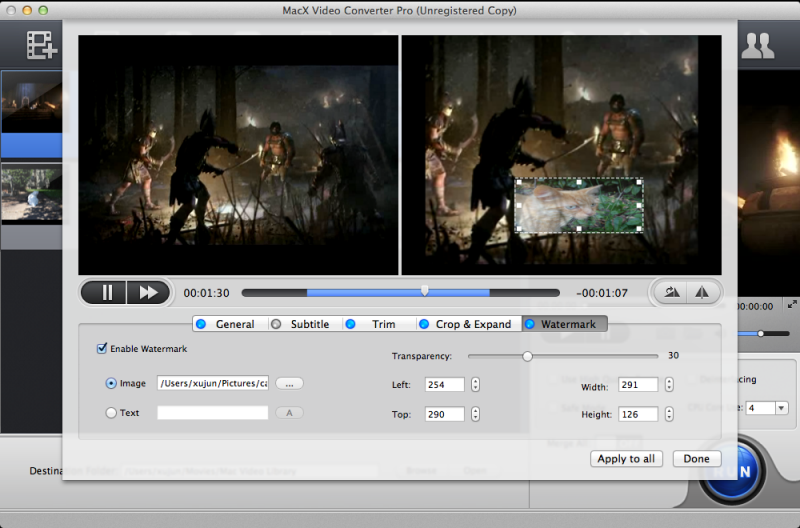Switch to the Subtitle tab

click(305, 324)
